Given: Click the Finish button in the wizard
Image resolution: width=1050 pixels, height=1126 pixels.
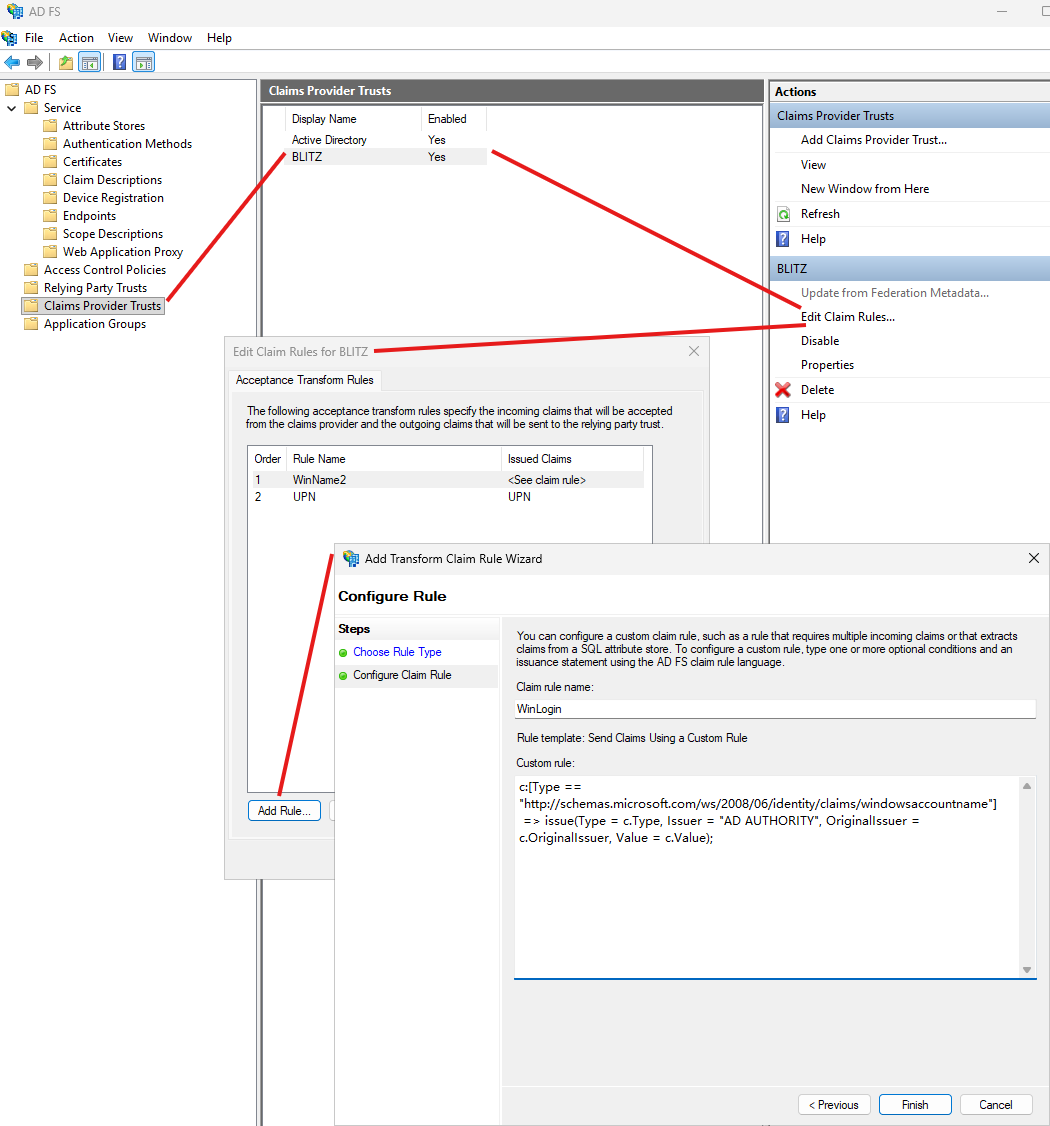Looking at the screenshot, I should [x=915, y=1104].
